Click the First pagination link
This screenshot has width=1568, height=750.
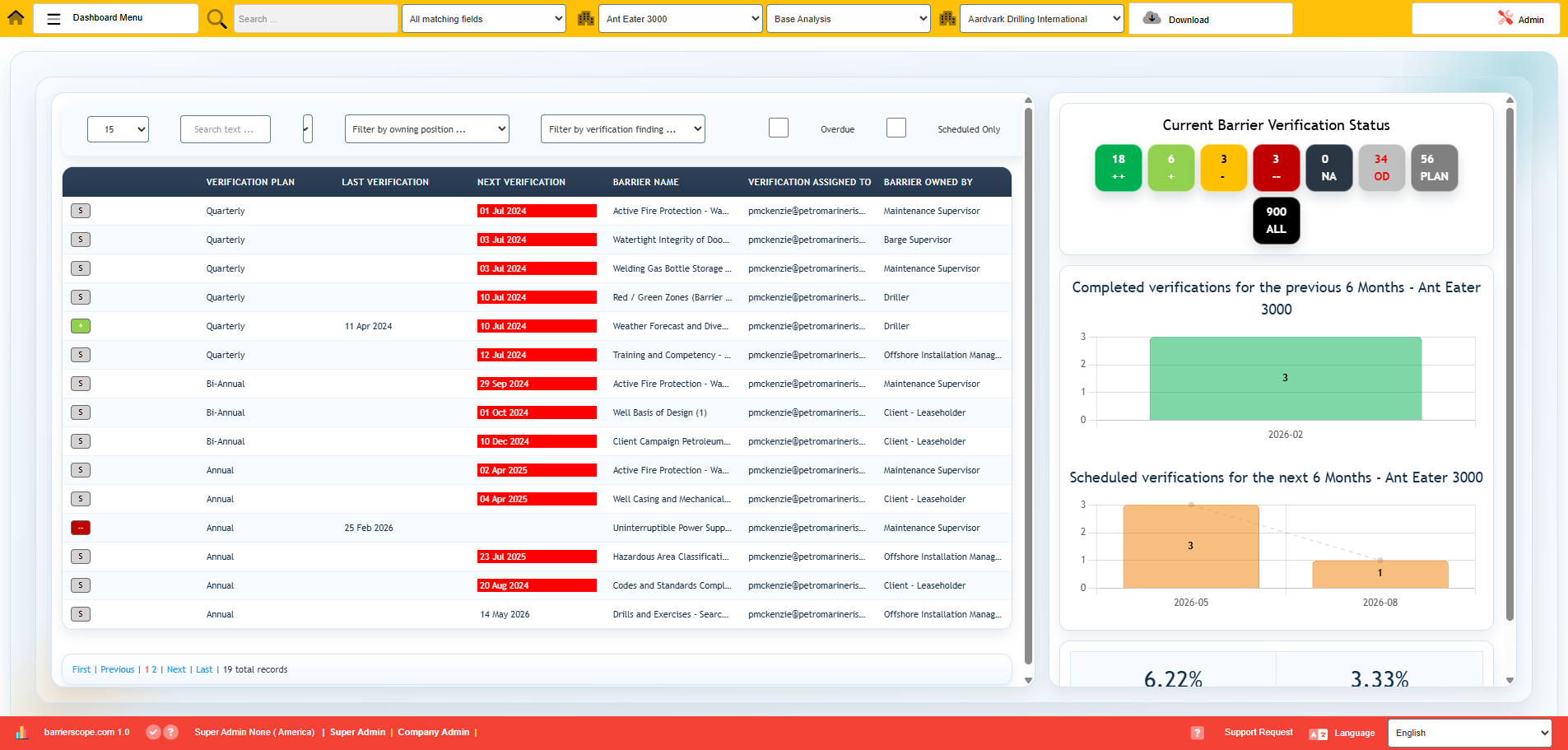coord(81,669)
